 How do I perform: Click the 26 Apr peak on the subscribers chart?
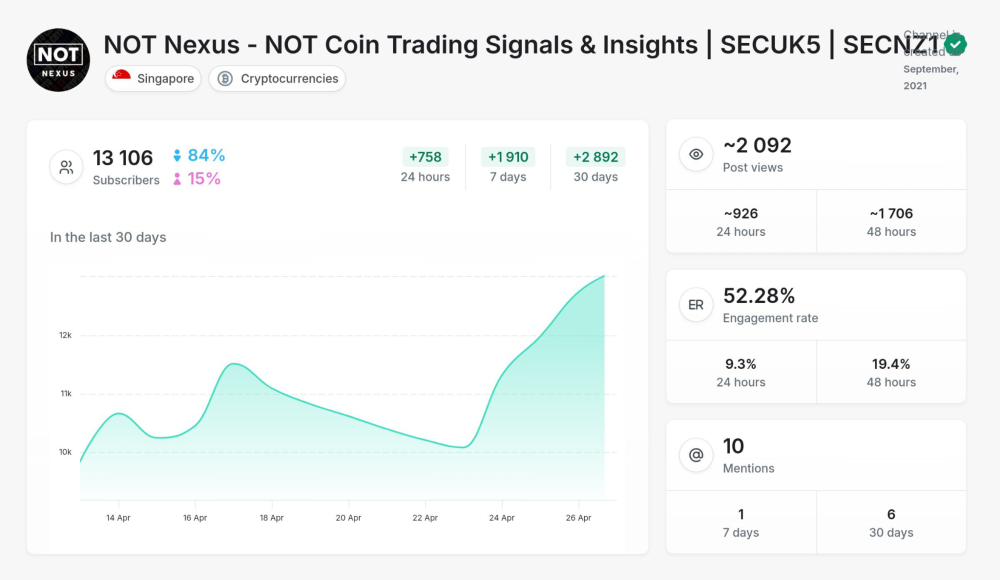pyautogui.click(x=602, y=278)
